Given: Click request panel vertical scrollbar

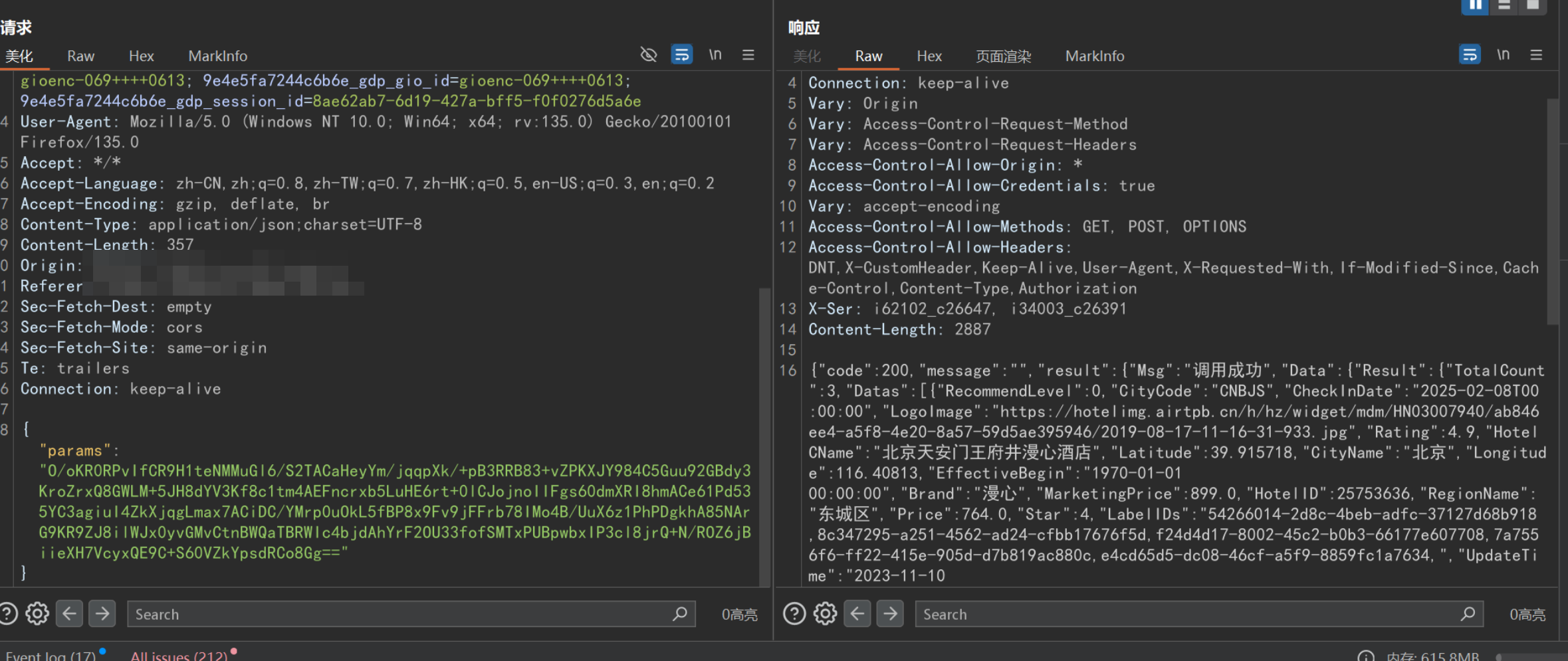Looking at the screenshot, I should [x=764, y=436].
